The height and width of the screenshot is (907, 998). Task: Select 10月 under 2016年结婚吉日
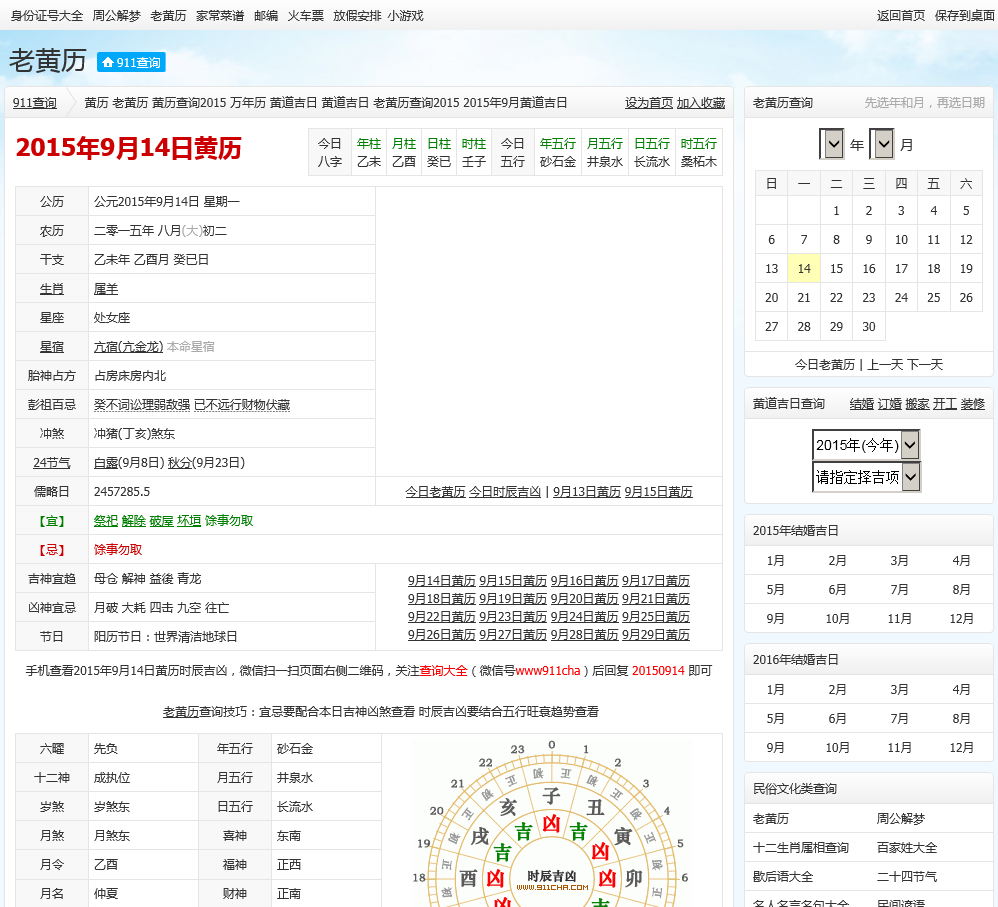pos(837,748)
